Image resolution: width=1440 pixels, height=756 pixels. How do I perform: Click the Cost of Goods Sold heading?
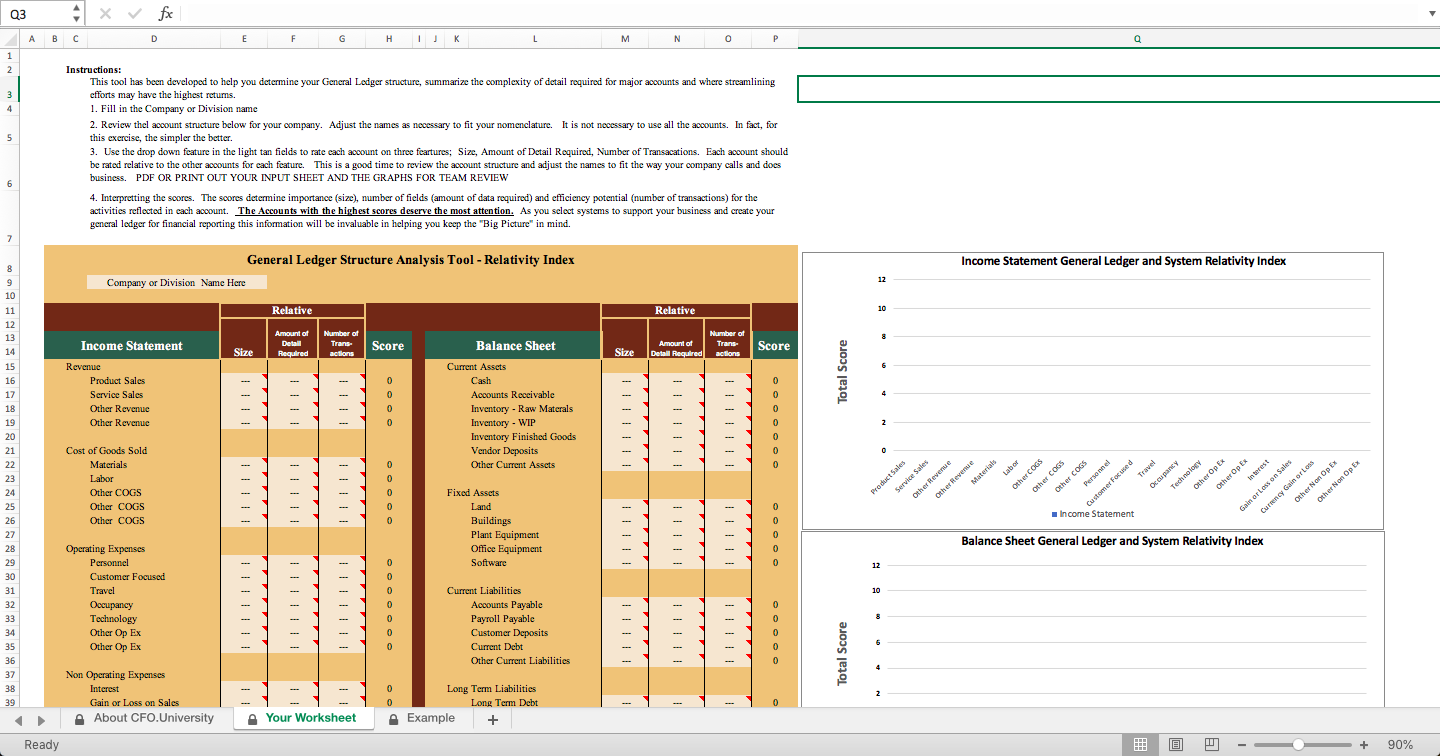click(x=106, y=451)
